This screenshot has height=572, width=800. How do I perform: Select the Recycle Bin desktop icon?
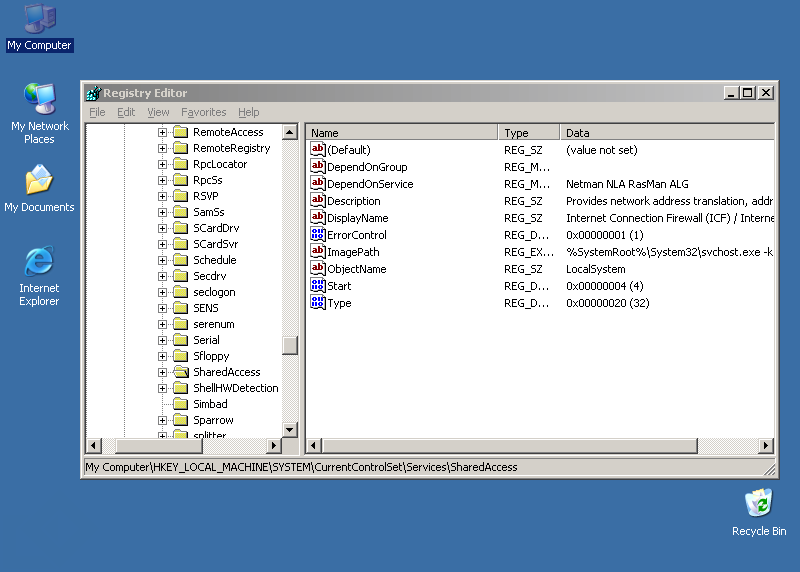(759, 512)
